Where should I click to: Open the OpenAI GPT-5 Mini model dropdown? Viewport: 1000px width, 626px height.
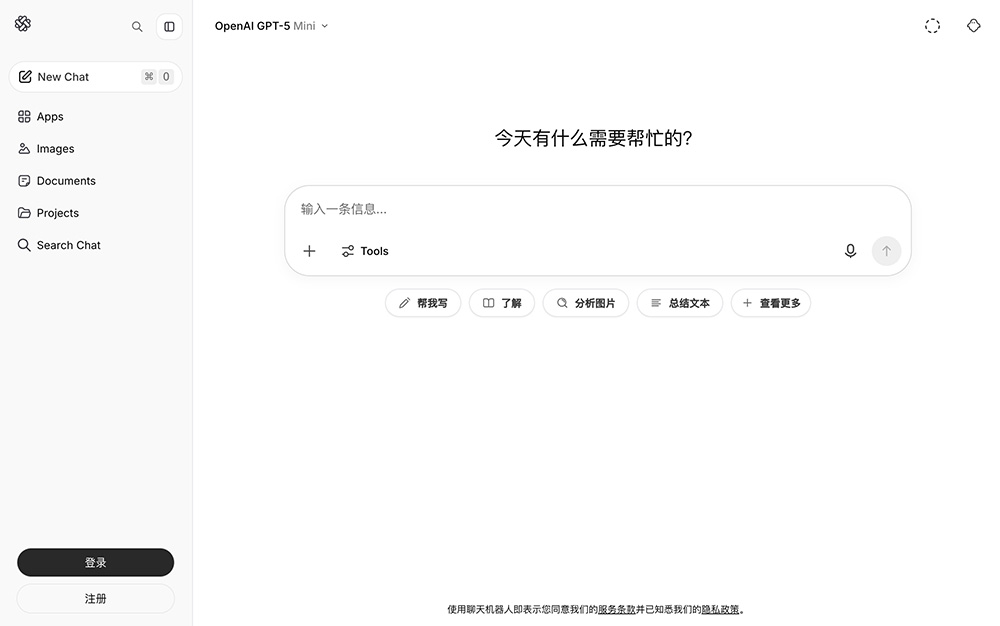[x=271, y=26]
